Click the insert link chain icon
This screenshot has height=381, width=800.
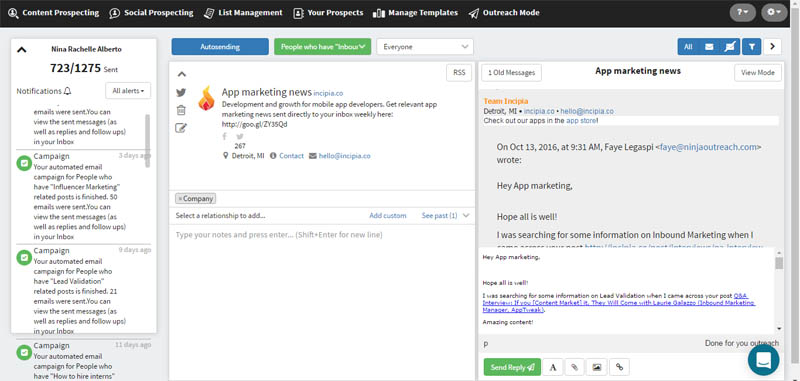[619, 367]
